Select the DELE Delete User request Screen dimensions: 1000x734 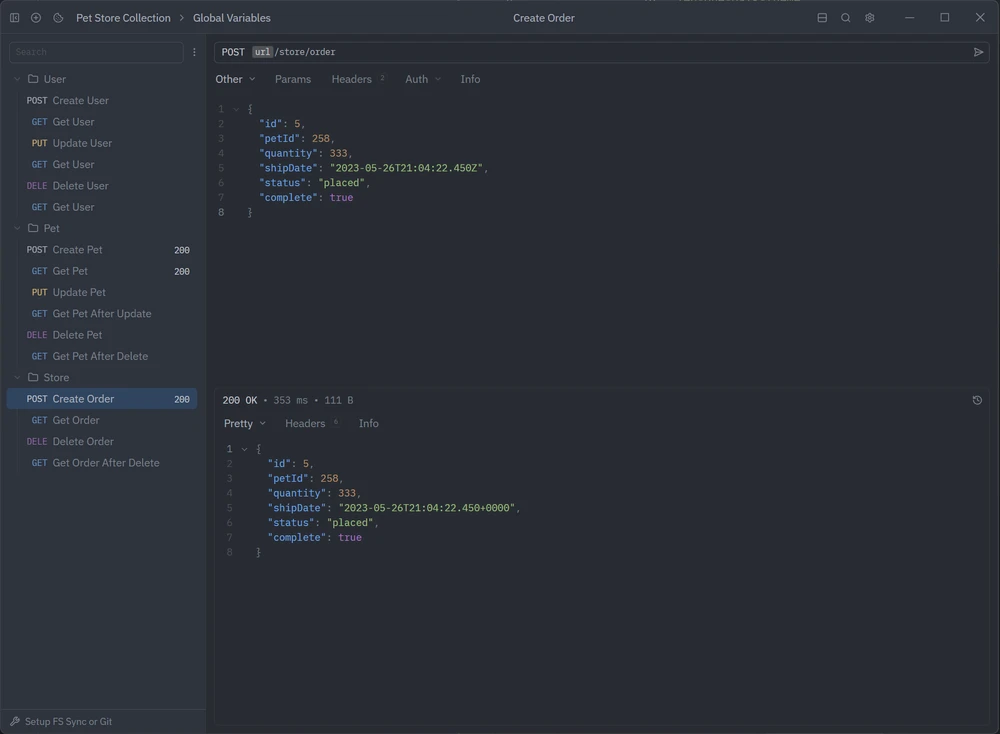point(102,186)
